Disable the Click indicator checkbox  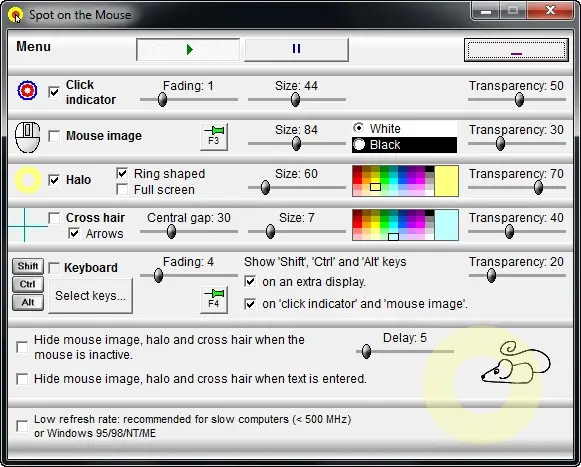[54, 92]
